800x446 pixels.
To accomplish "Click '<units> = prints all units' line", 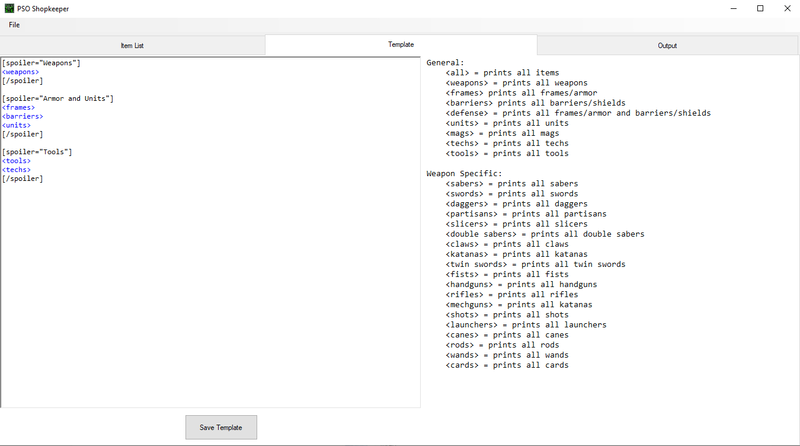I will (x=507, y=123).
